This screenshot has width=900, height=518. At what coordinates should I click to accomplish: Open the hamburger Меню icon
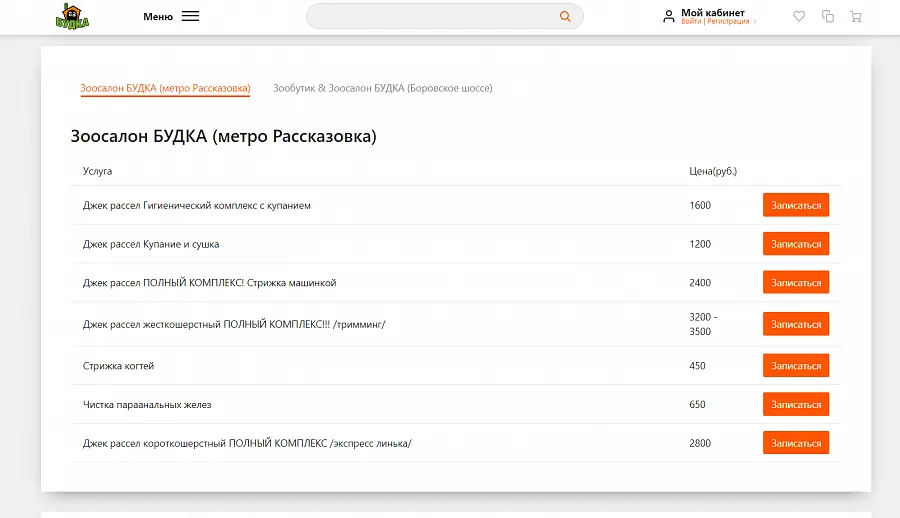coord(190,16)
